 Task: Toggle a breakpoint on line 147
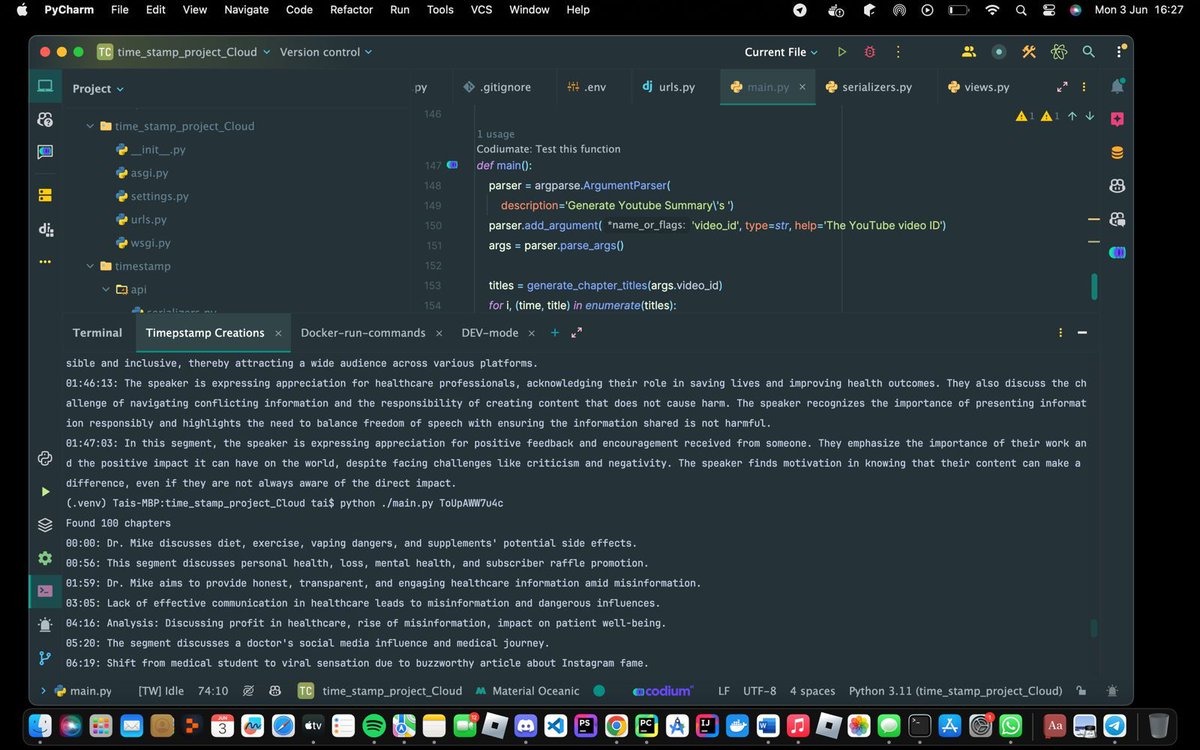(x=452, y=165)
